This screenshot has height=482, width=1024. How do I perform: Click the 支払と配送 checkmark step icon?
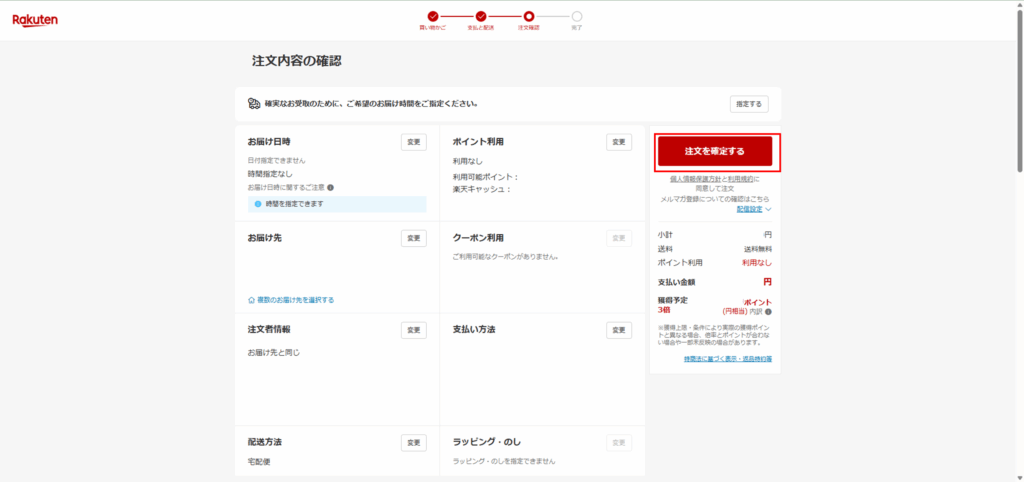pos(481,16)
